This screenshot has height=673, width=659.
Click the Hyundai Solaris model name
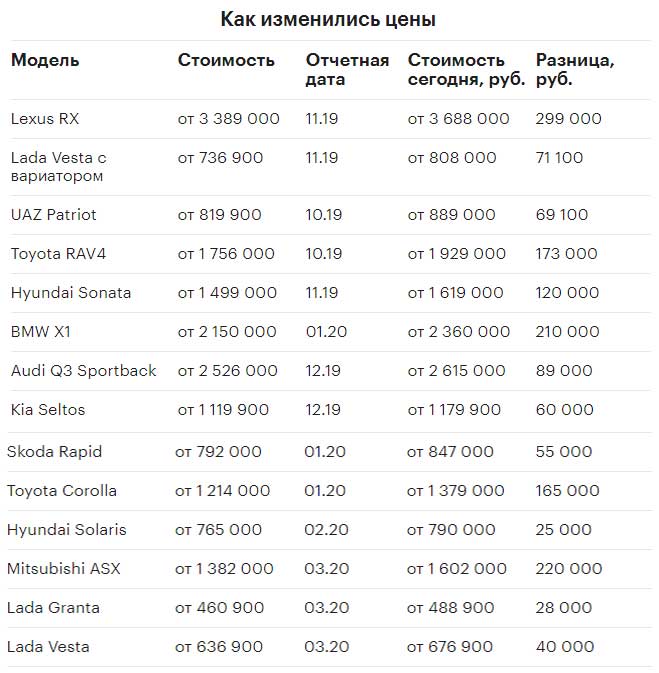coord(67,530)
